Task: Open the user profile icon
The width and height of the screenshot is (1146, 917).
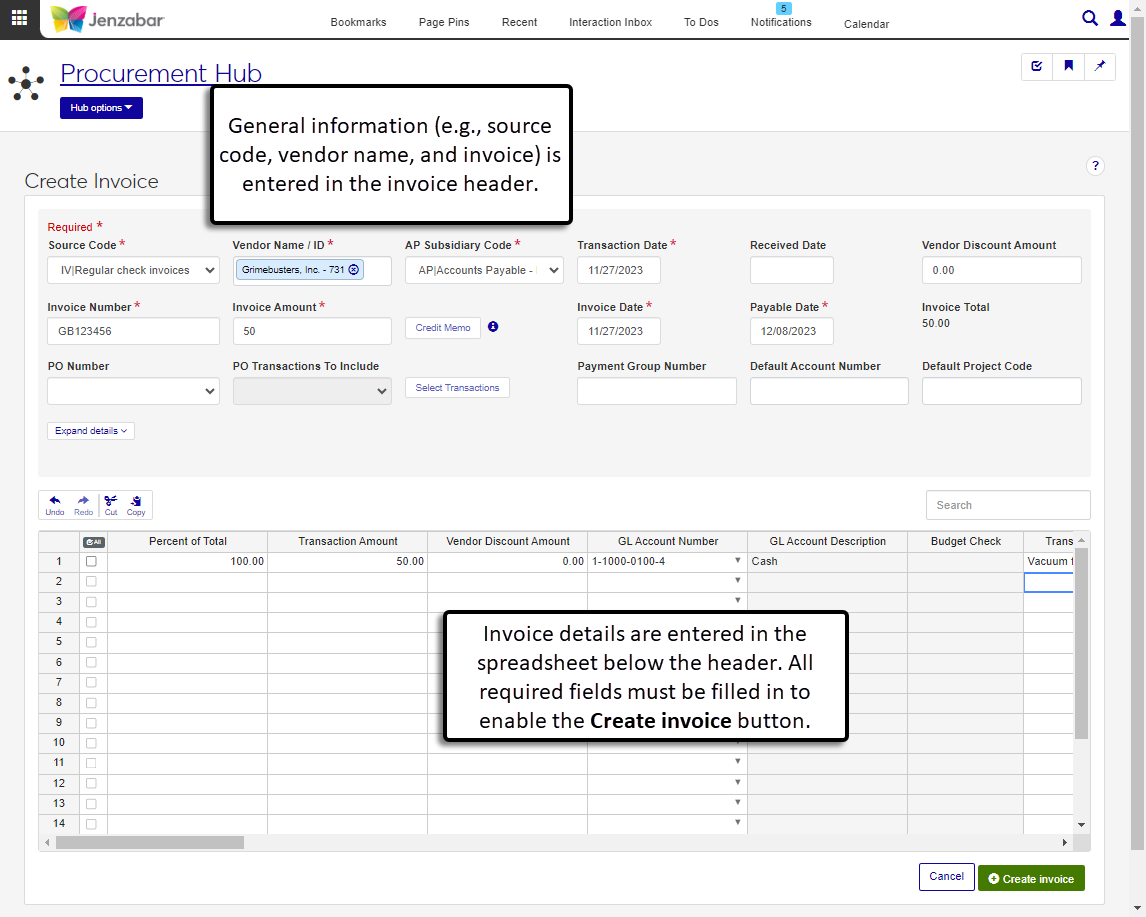Action: (x=1118, y=18)
